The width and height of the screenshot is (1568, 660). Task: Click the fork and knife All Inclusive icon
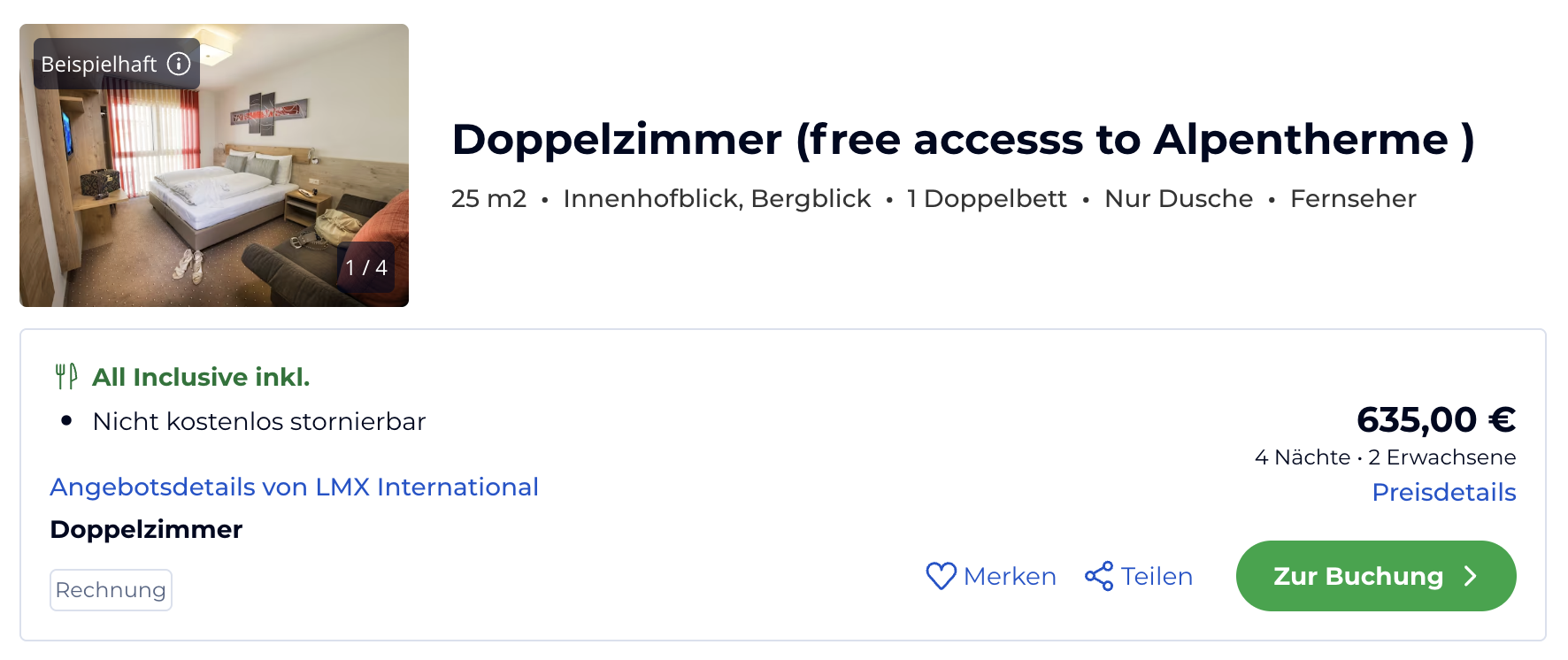tap(66, 377)
